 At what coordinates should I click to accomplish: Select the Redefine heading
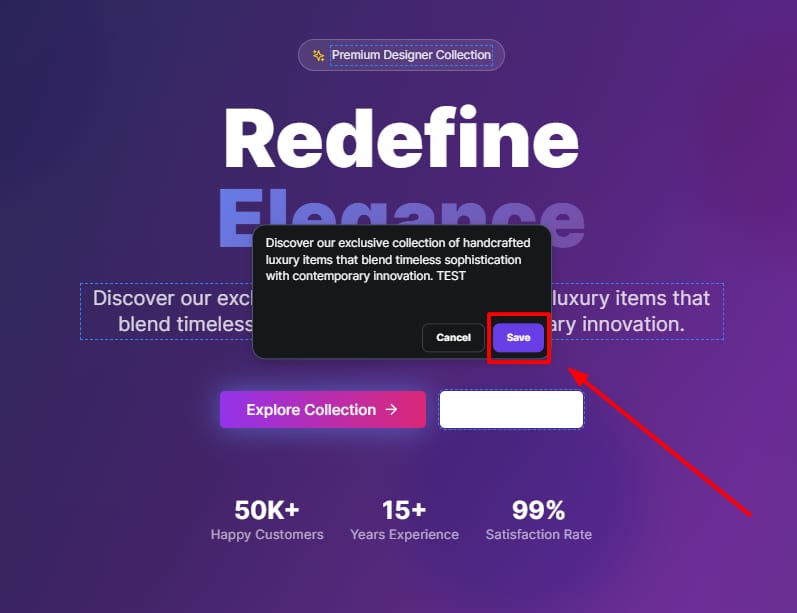point(402,138)
